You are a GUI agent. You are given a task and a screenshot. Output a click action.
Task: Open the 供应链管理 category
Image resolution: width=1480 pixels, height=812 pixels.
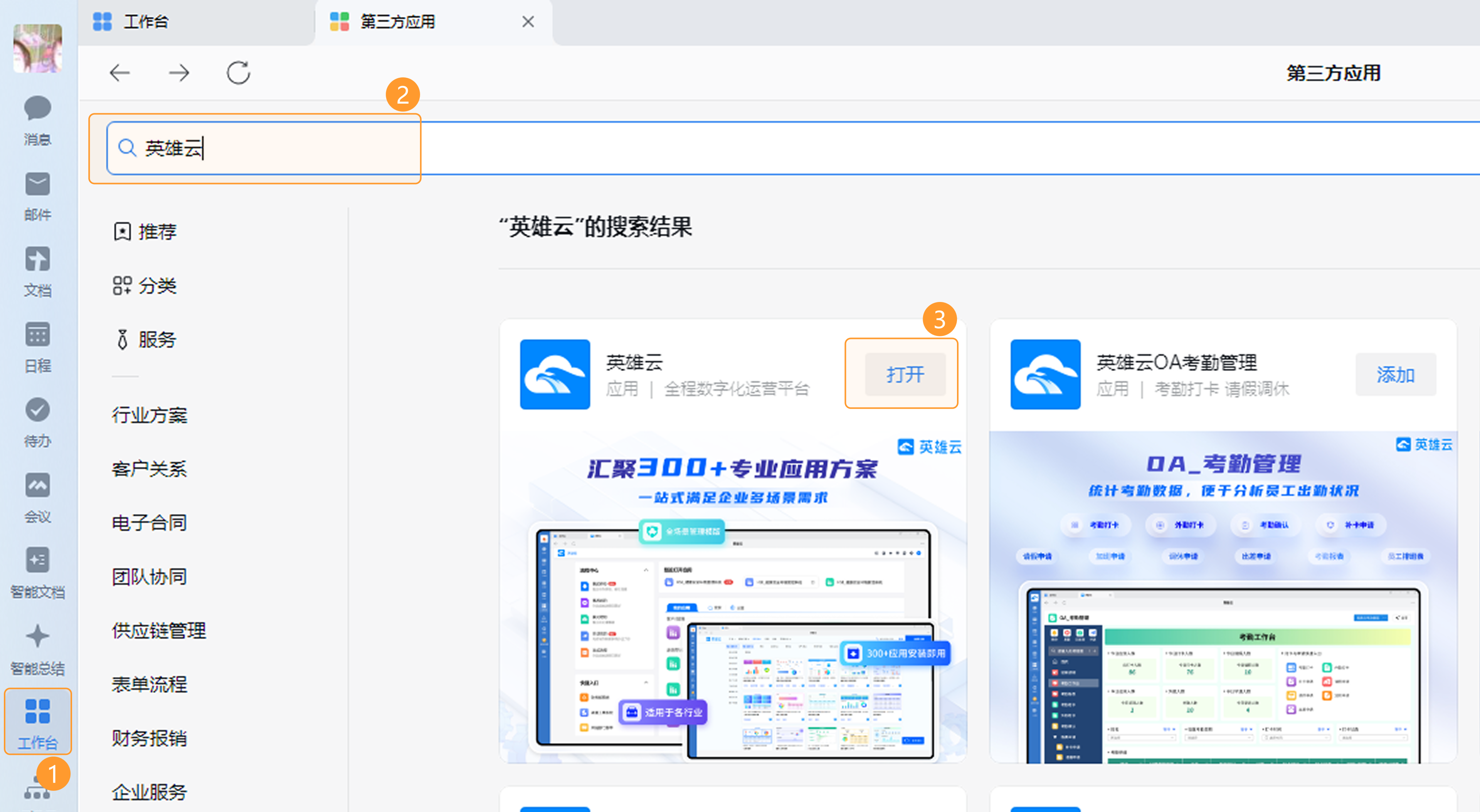click(x=159, y=631)
